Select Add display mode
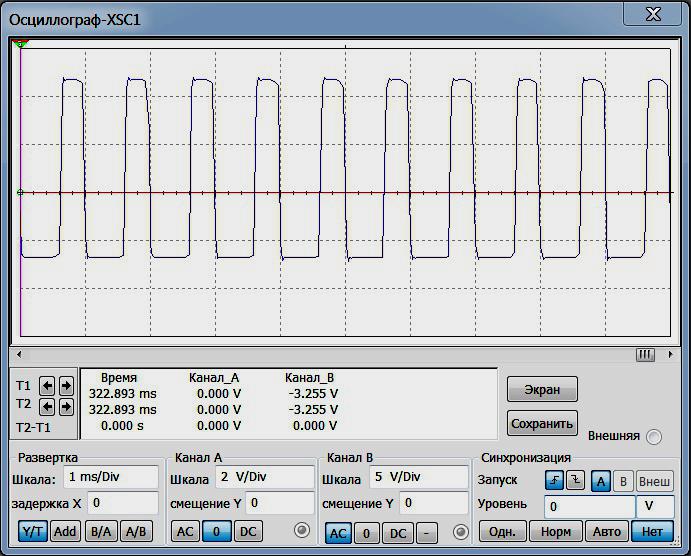 [65, 532]
